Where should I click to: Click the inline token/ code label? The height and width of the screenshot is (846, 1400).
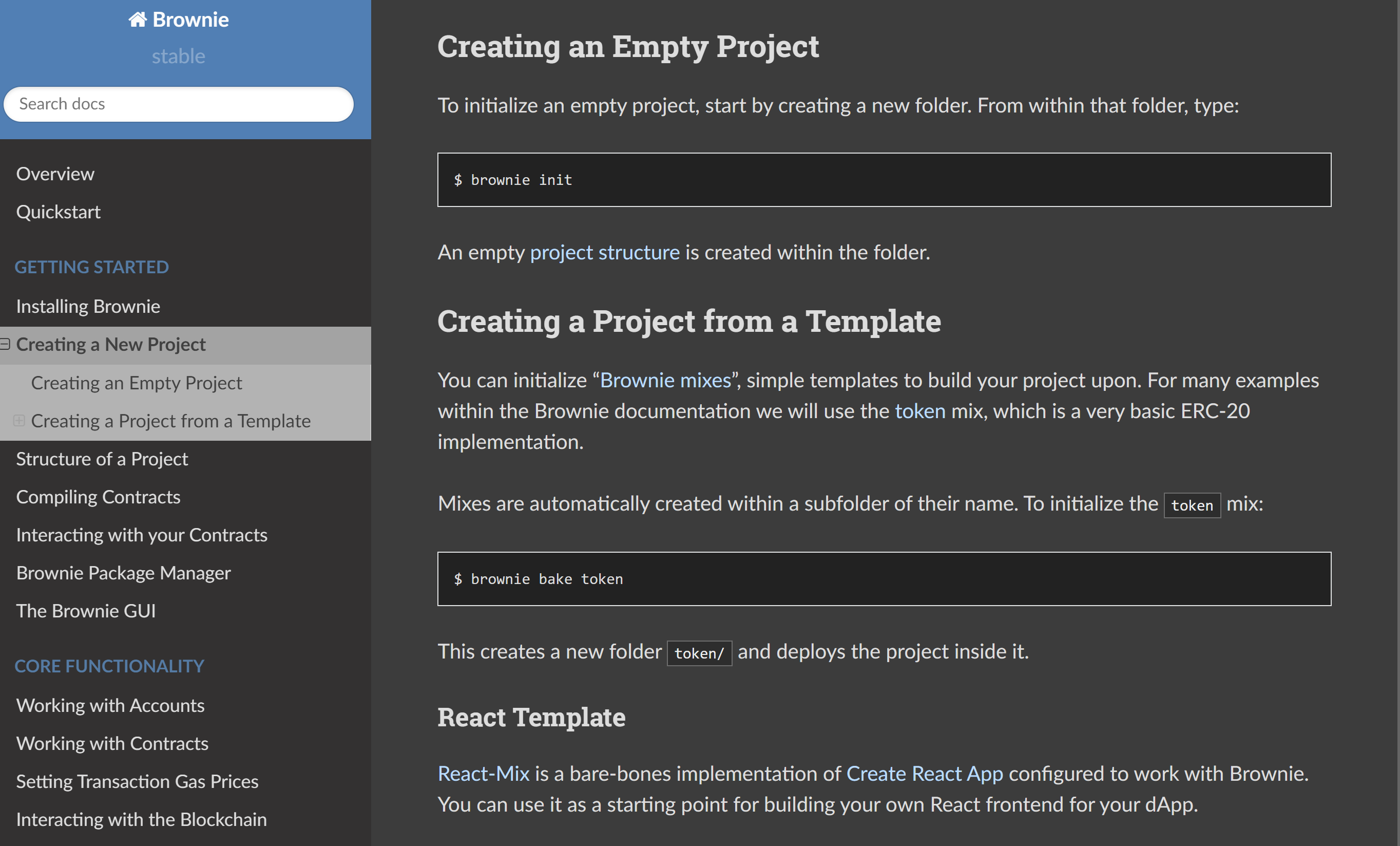point(699,653)
